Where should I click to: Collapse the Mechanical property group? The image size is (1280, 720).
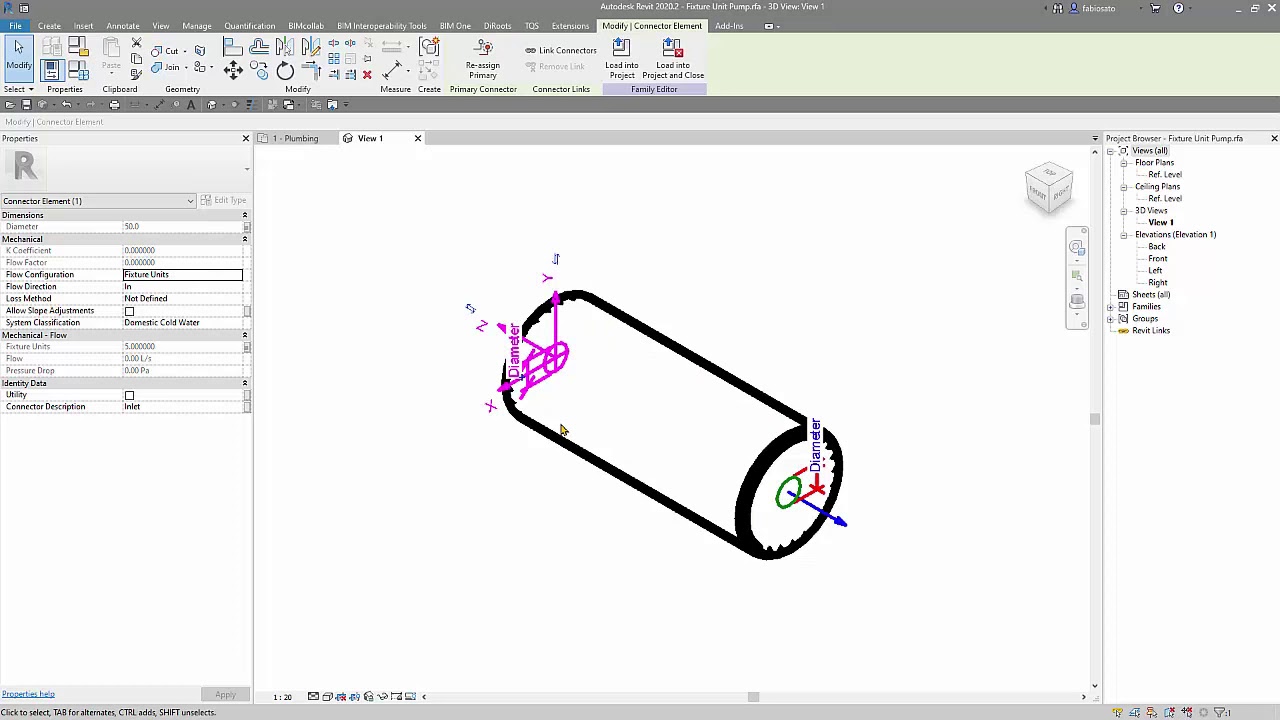tap(245, 239)
